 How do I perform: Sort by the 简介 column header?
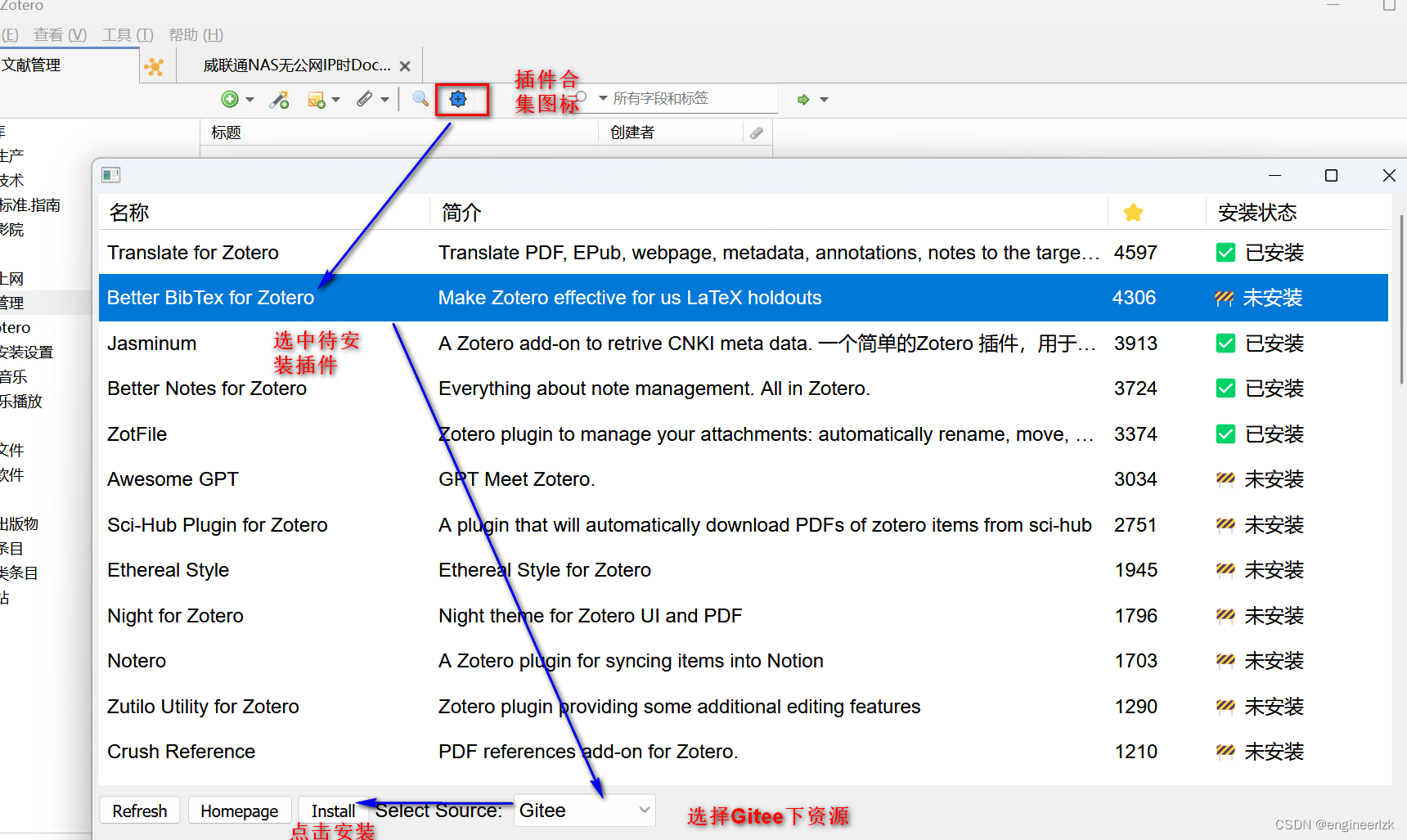coord(769,213)
